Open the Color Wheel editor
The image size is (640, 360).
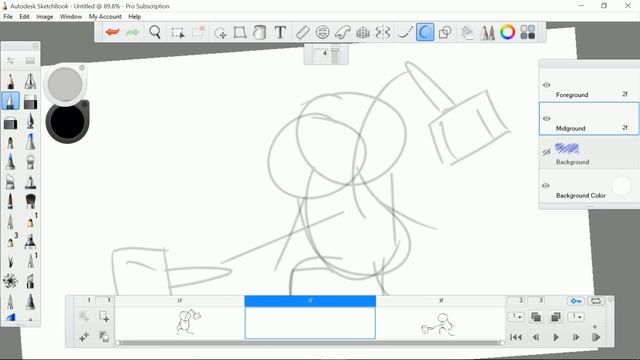(x=507, y=32)
